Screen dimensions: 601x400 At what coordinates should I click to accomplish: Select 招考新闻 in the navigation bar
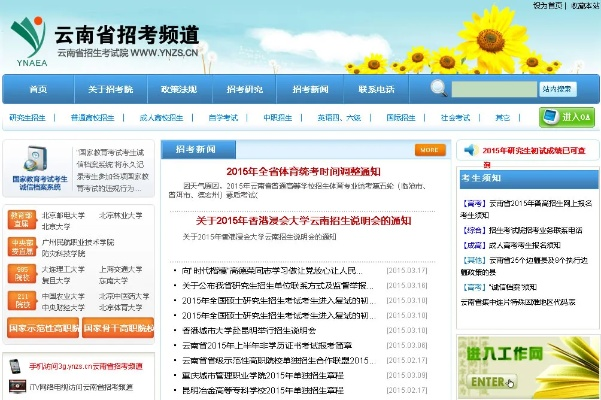(310, 89)
